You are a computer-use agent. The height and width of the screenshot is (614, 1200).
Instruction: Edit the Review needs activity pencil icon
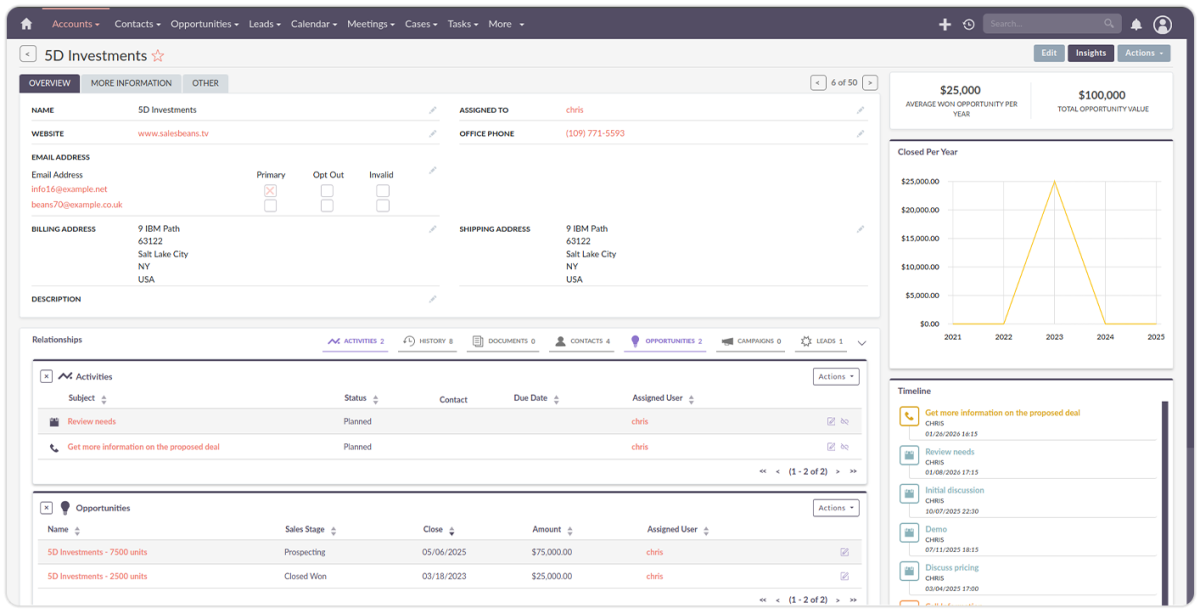click(831, 421)
